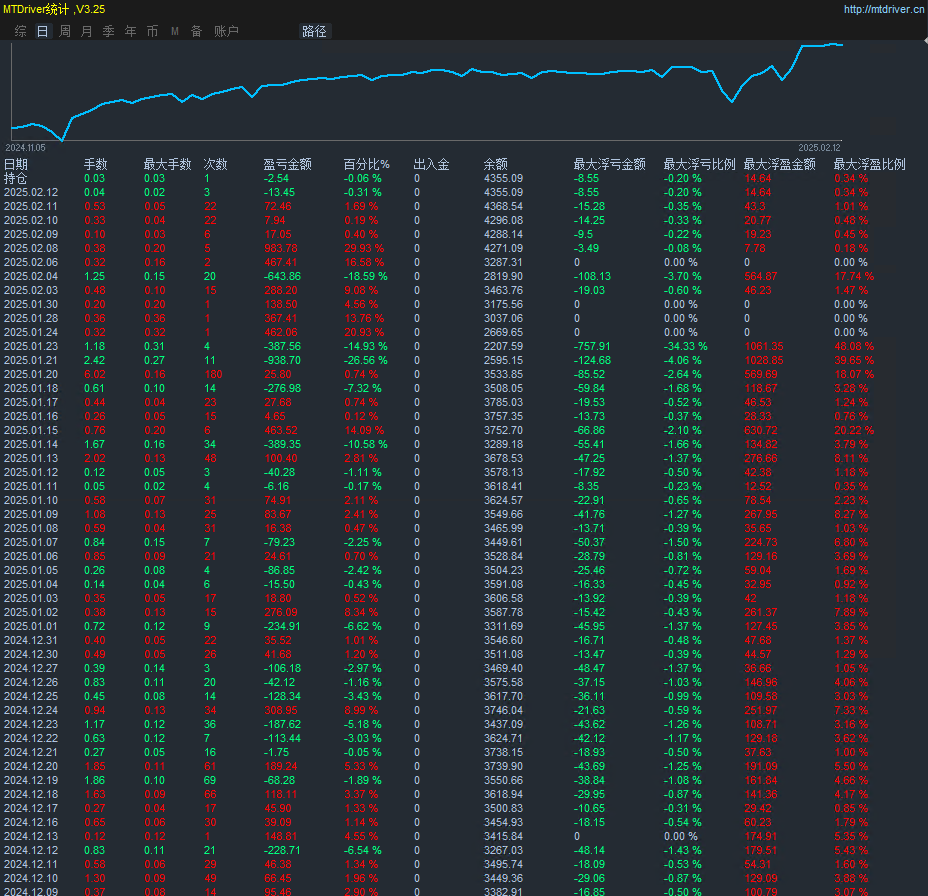Image resolution: width=928 pixels, height=896 pixels.
Task: Click the 3382.91 balance value
Action: point(503,891)
